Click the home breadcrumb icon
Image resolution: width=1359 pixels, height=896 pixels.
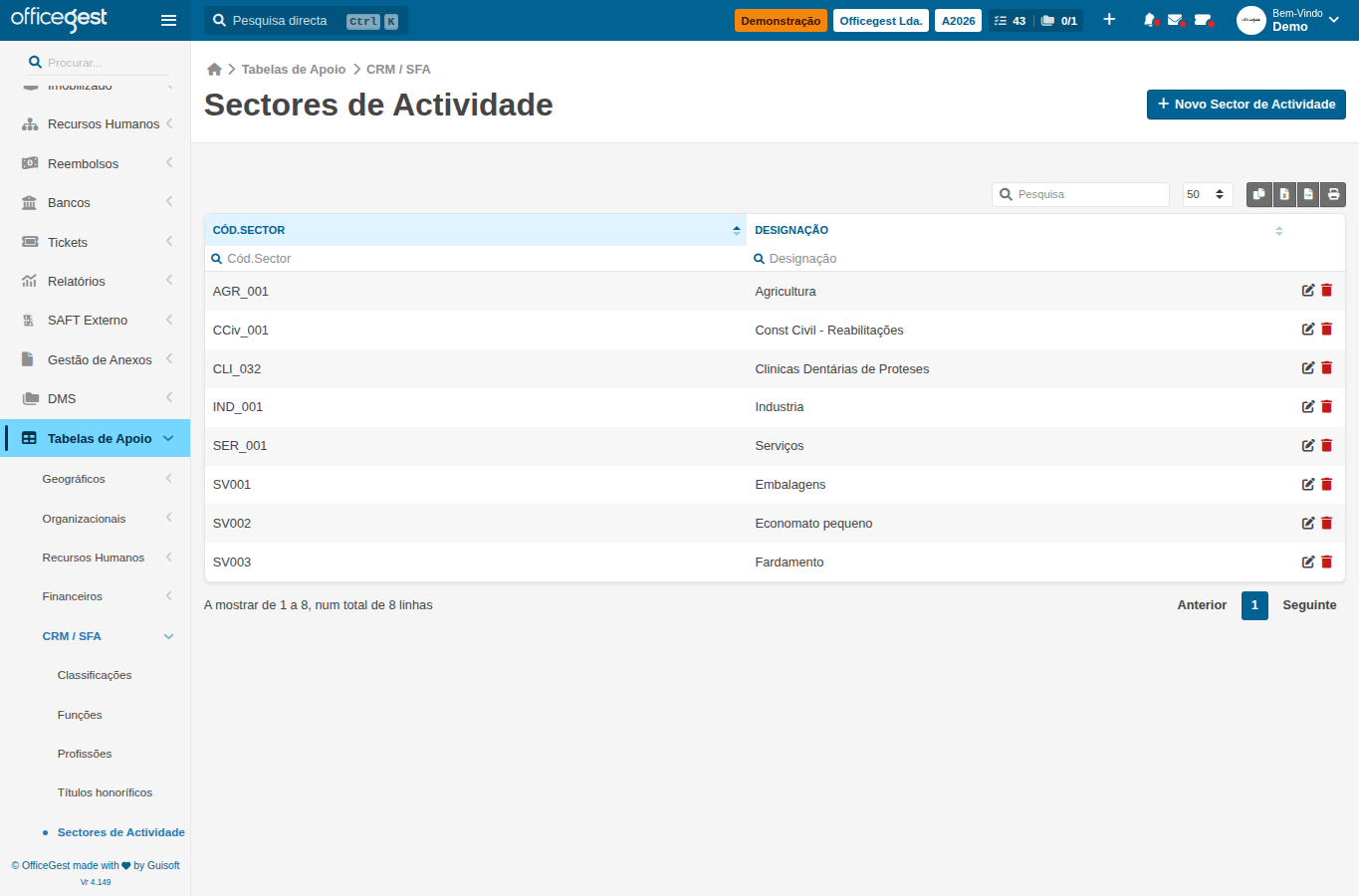tap(214, 70)
